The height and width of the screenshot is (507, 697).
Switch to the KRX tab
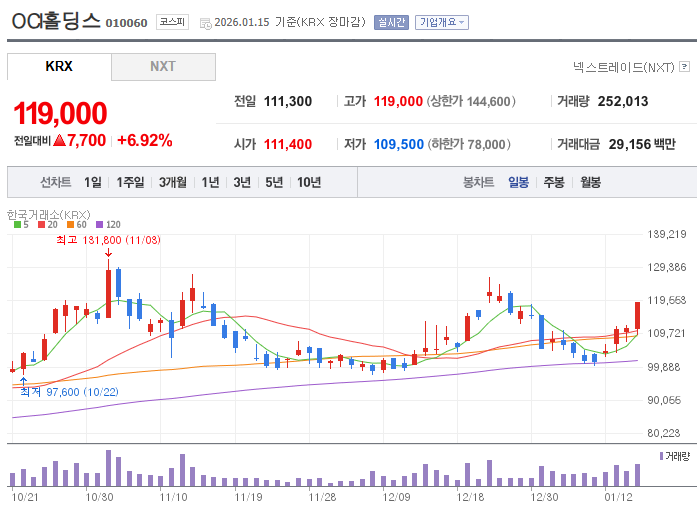click(59, 67)
